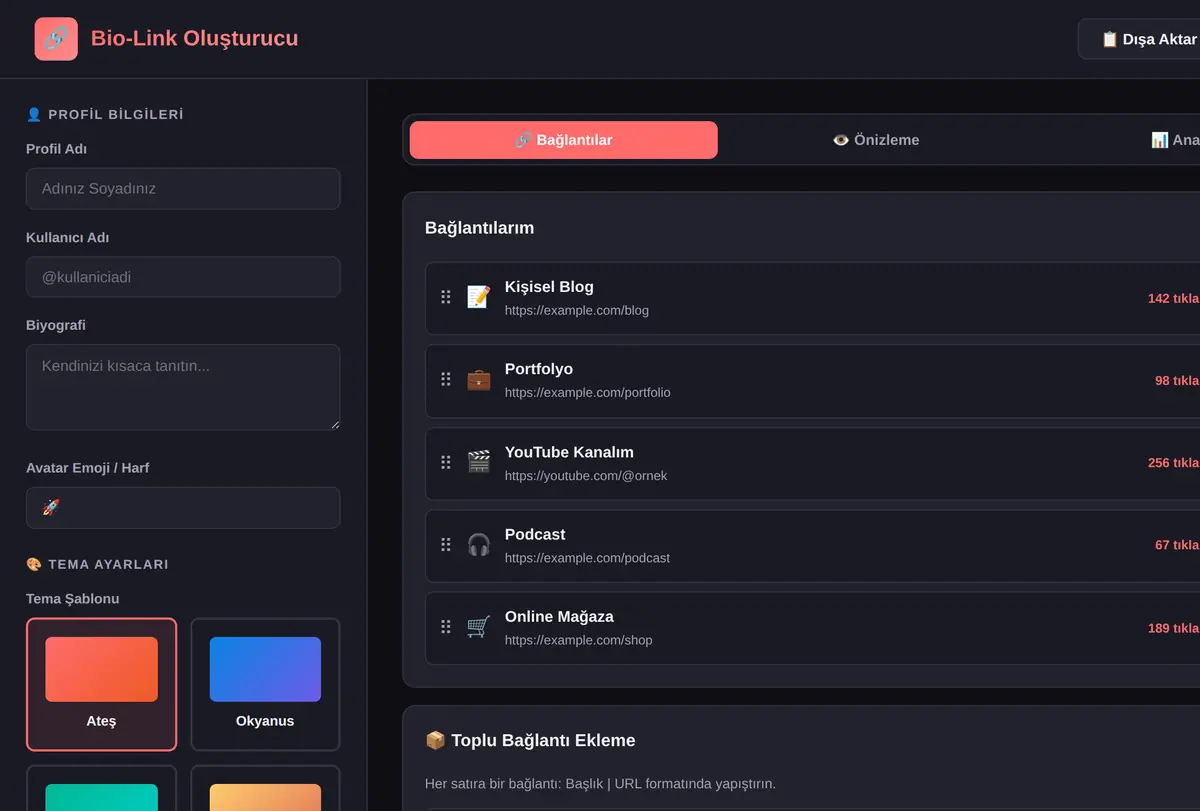This screenshot has width=1200, height=811.
Task: Pick the yellow-orange theme template card
Action: (x=265, y=788)
